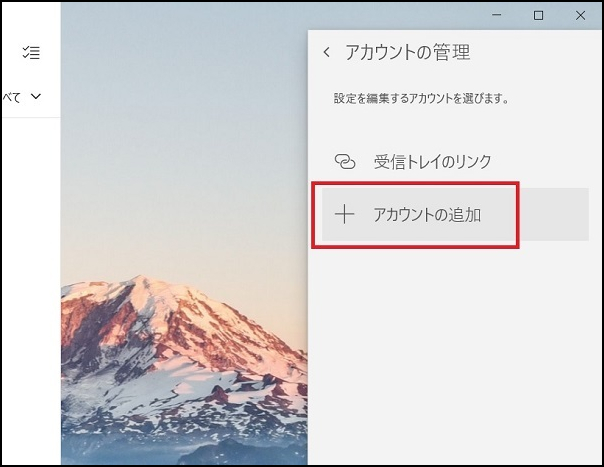Go back using the panel's back arrow
Viewport: 604px width, 467px height.
coord(326,53)
